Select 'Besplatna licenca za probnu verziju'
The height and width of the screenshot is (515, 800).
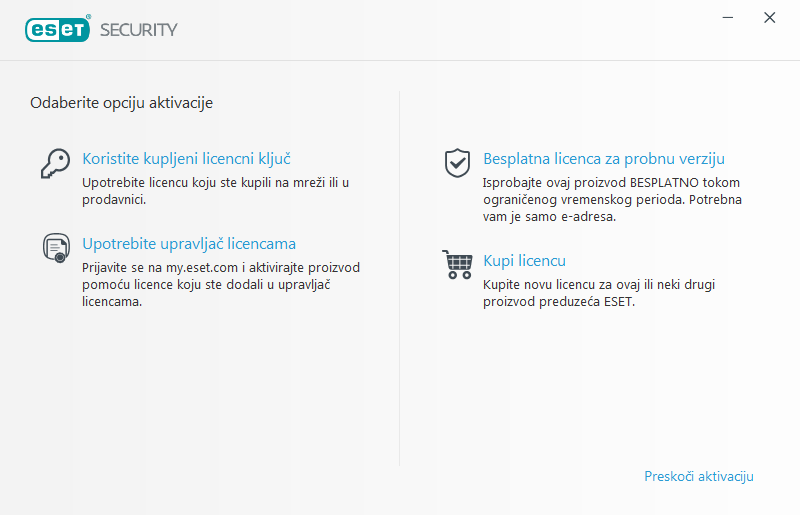[604, 158]
